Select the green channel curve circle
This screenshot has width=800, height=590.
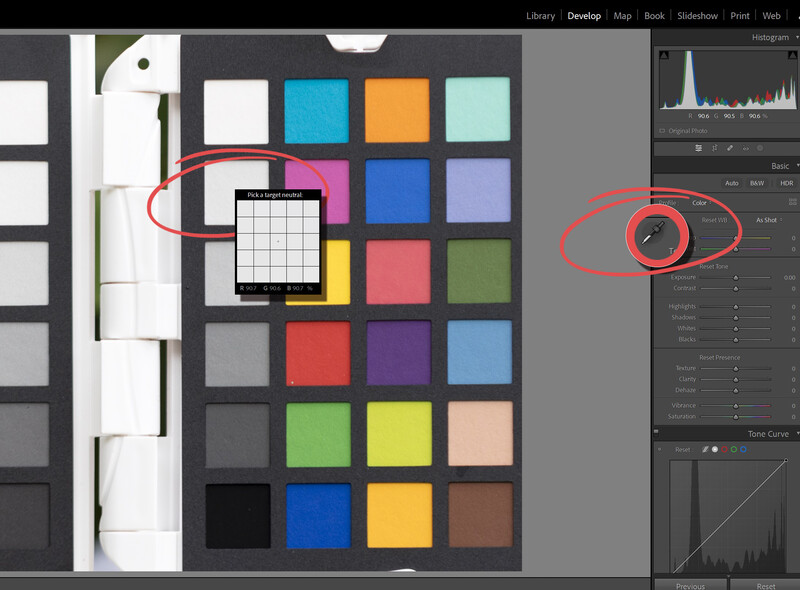coord(734,449)
